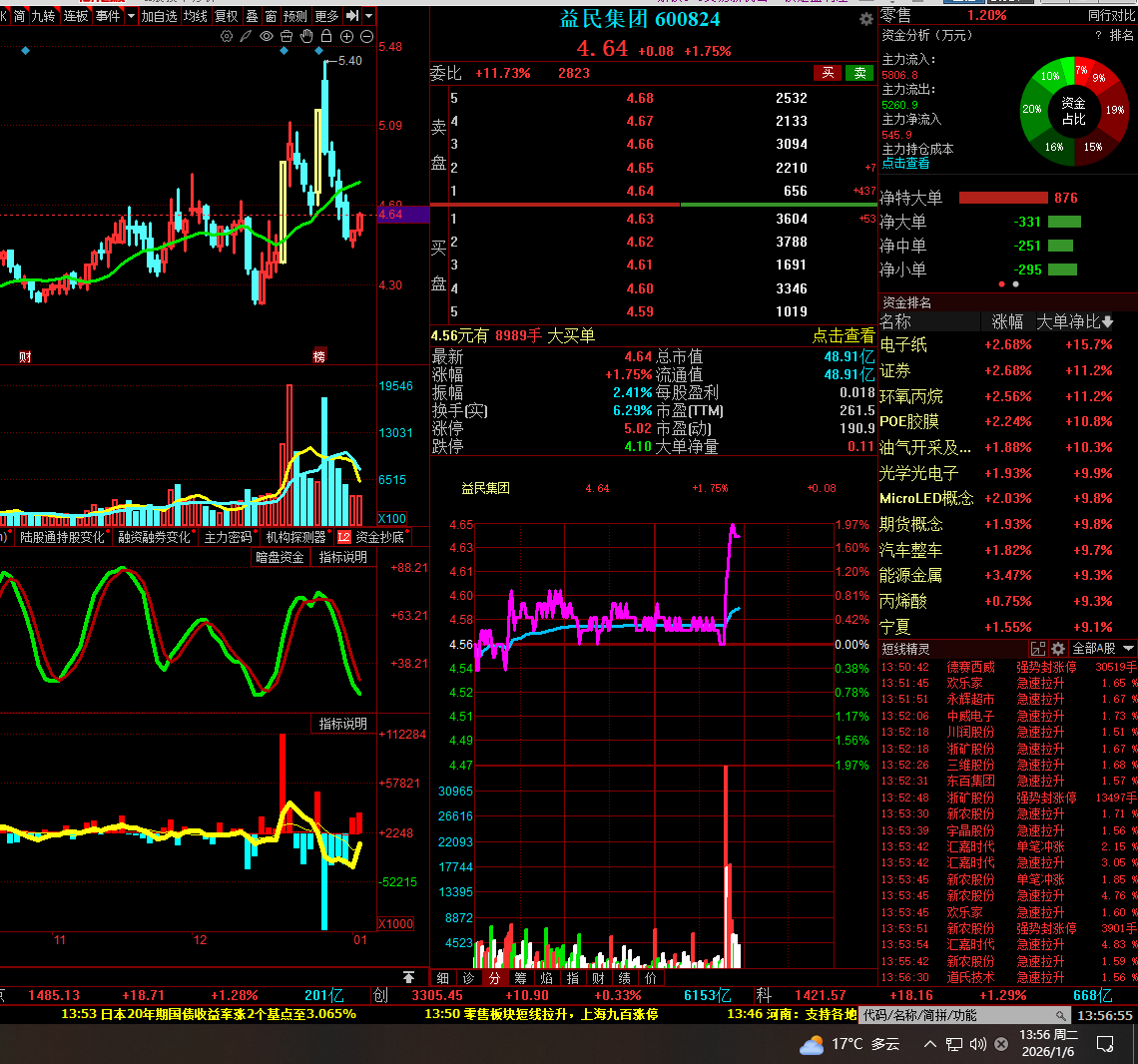1138x1064 pixels.
Task: Open the 连板 toolbar item
Action: [76, 16]
